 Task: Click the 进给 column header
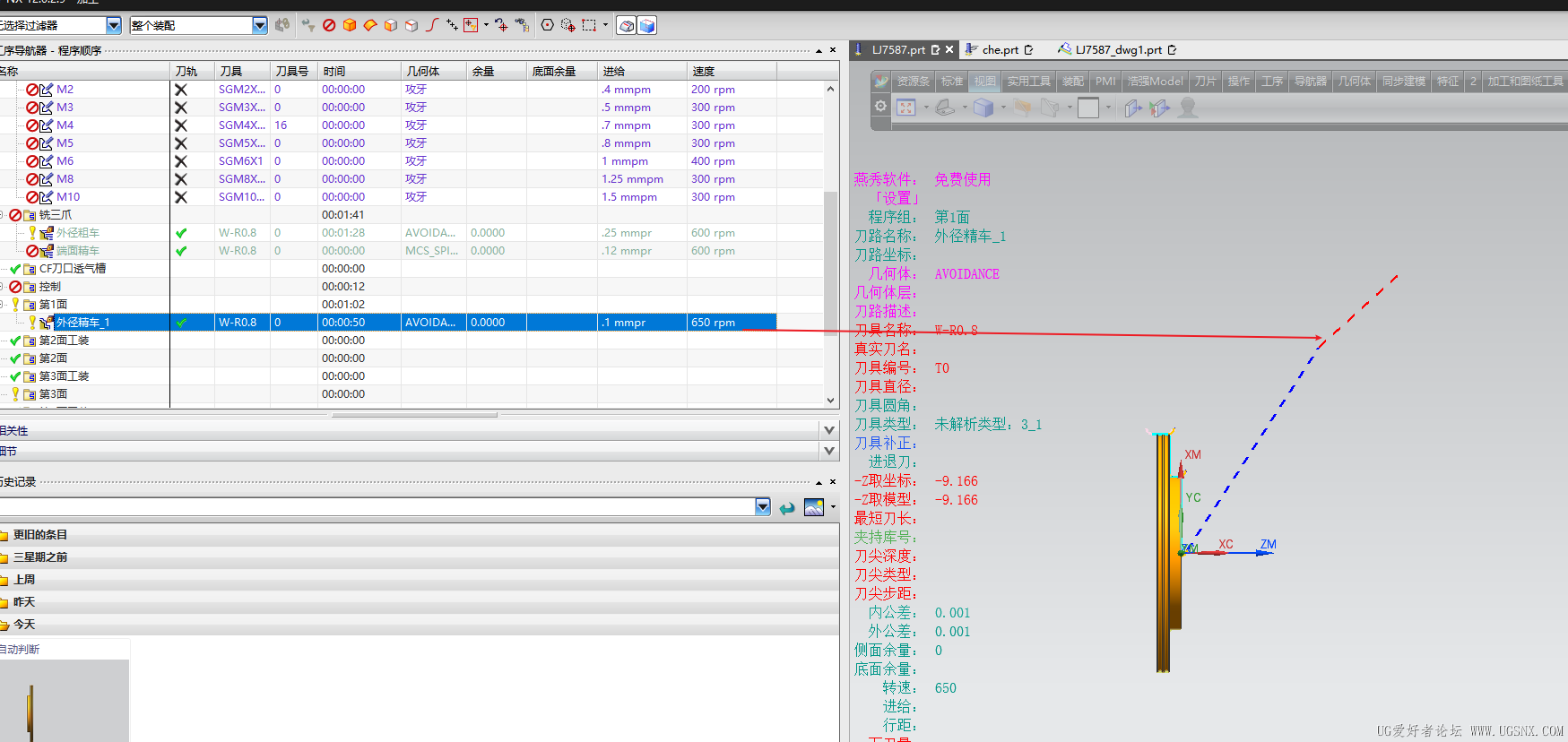(642, 71)
